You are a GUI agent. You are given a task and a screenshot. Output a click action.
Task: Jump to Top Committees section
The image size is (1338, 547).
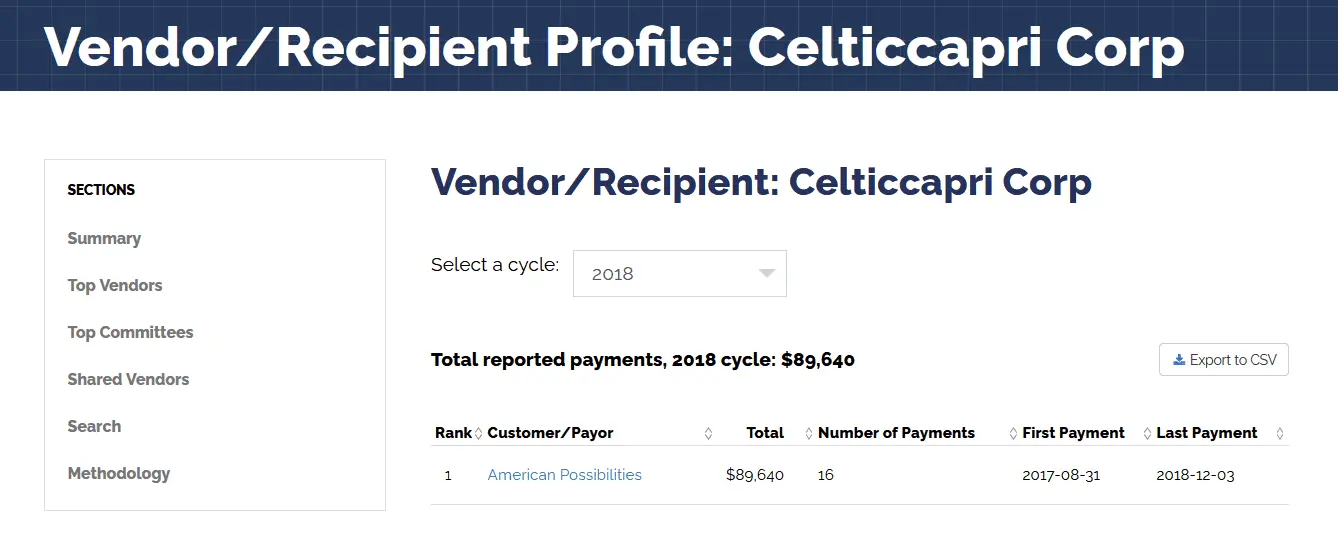(130, 332)
